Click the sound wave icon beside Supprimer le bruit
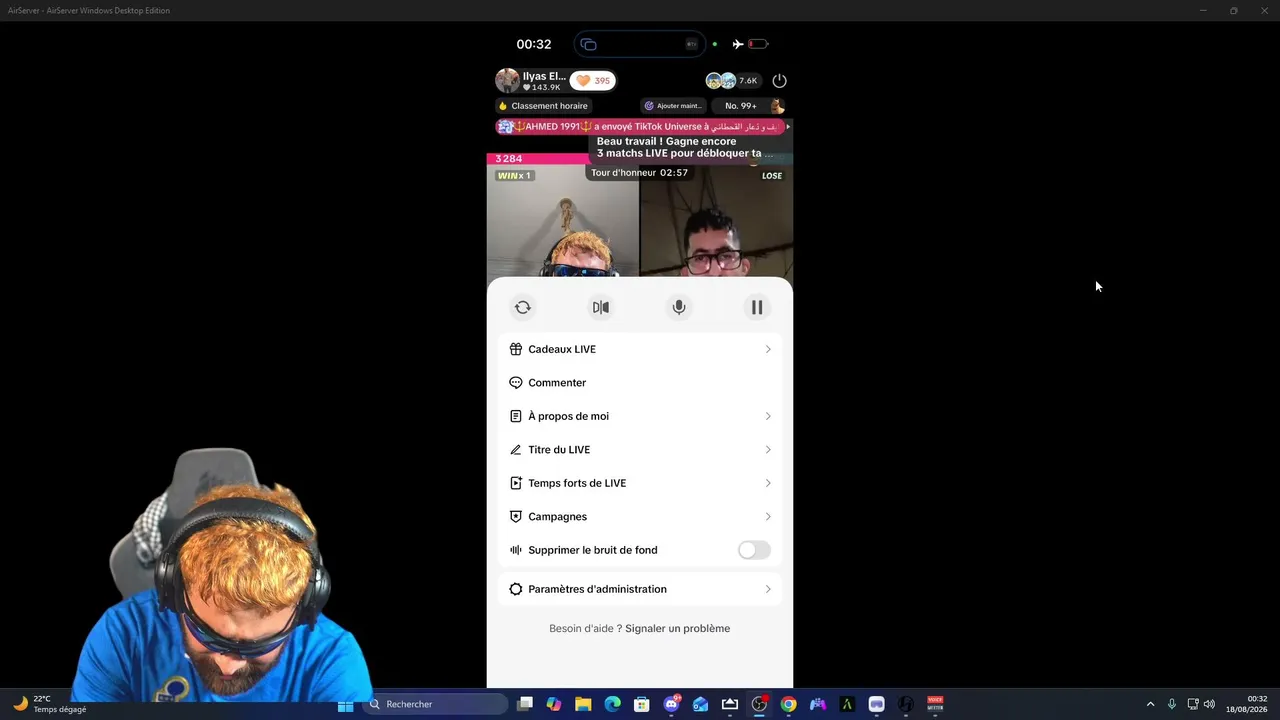This screenshot has height=720, width=1280. point(516,550)
